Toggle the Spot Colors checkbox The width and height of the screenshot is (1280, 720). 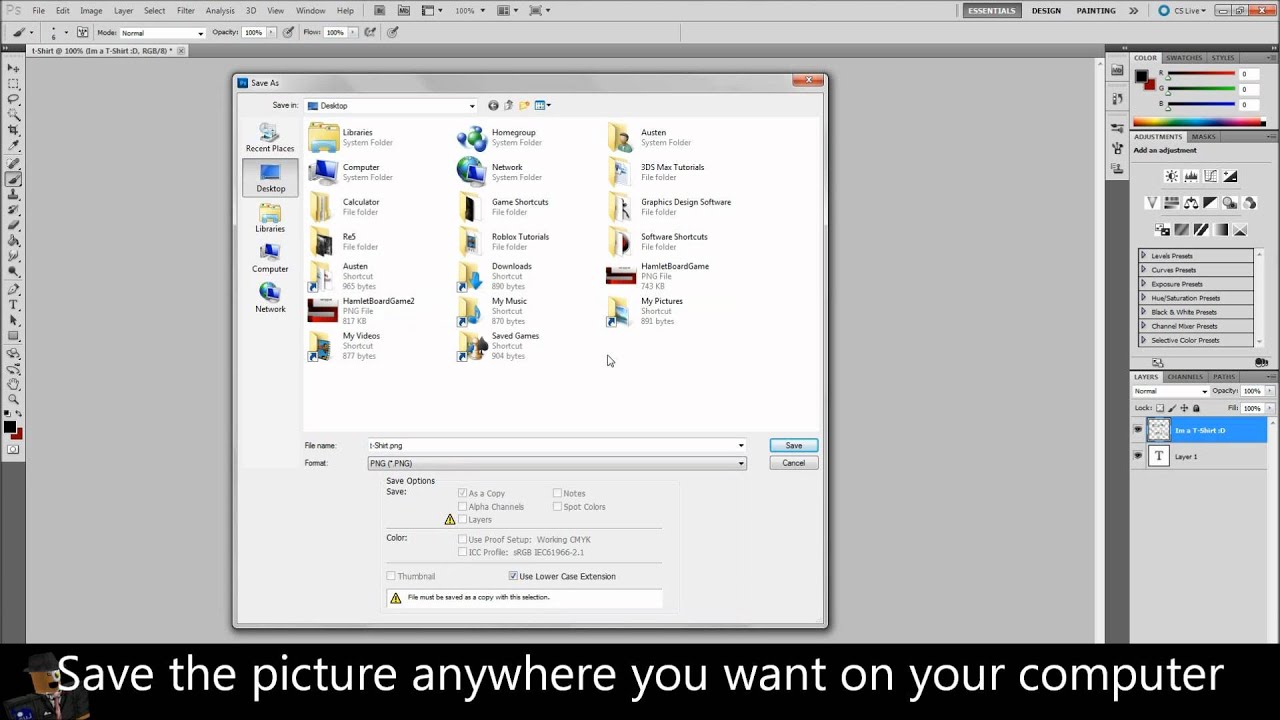coord(557,507)
